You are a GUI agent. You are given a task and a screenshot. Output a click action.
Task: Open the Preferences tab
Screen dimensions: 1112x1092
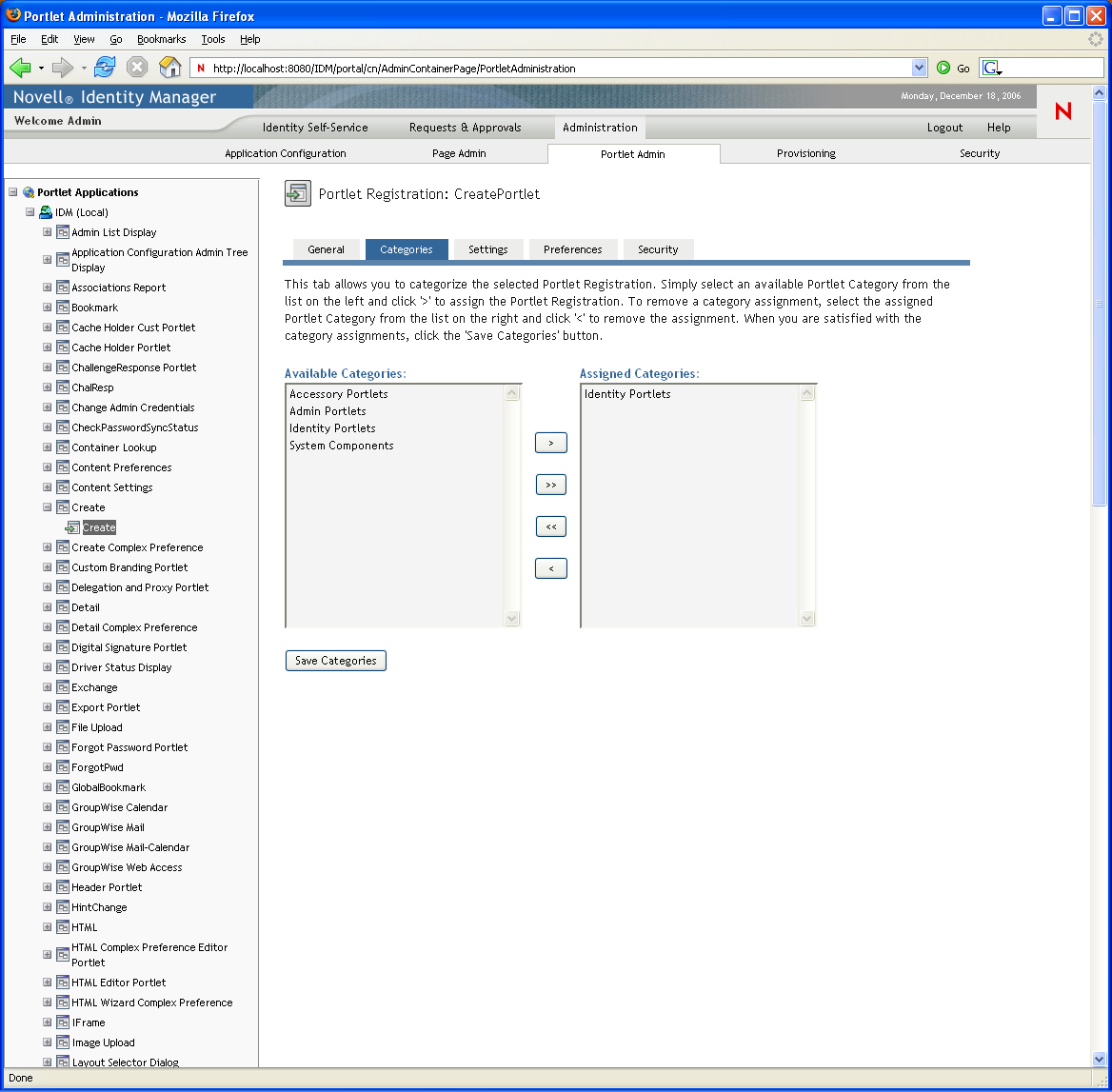click(x=573, y=249)
